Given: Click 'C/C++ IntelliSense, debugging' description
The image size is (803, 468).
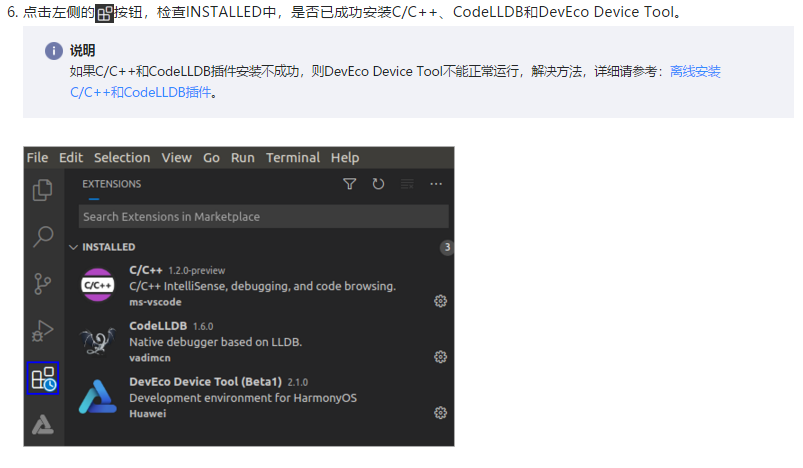Looking at the screenshot, I should 262,286.
